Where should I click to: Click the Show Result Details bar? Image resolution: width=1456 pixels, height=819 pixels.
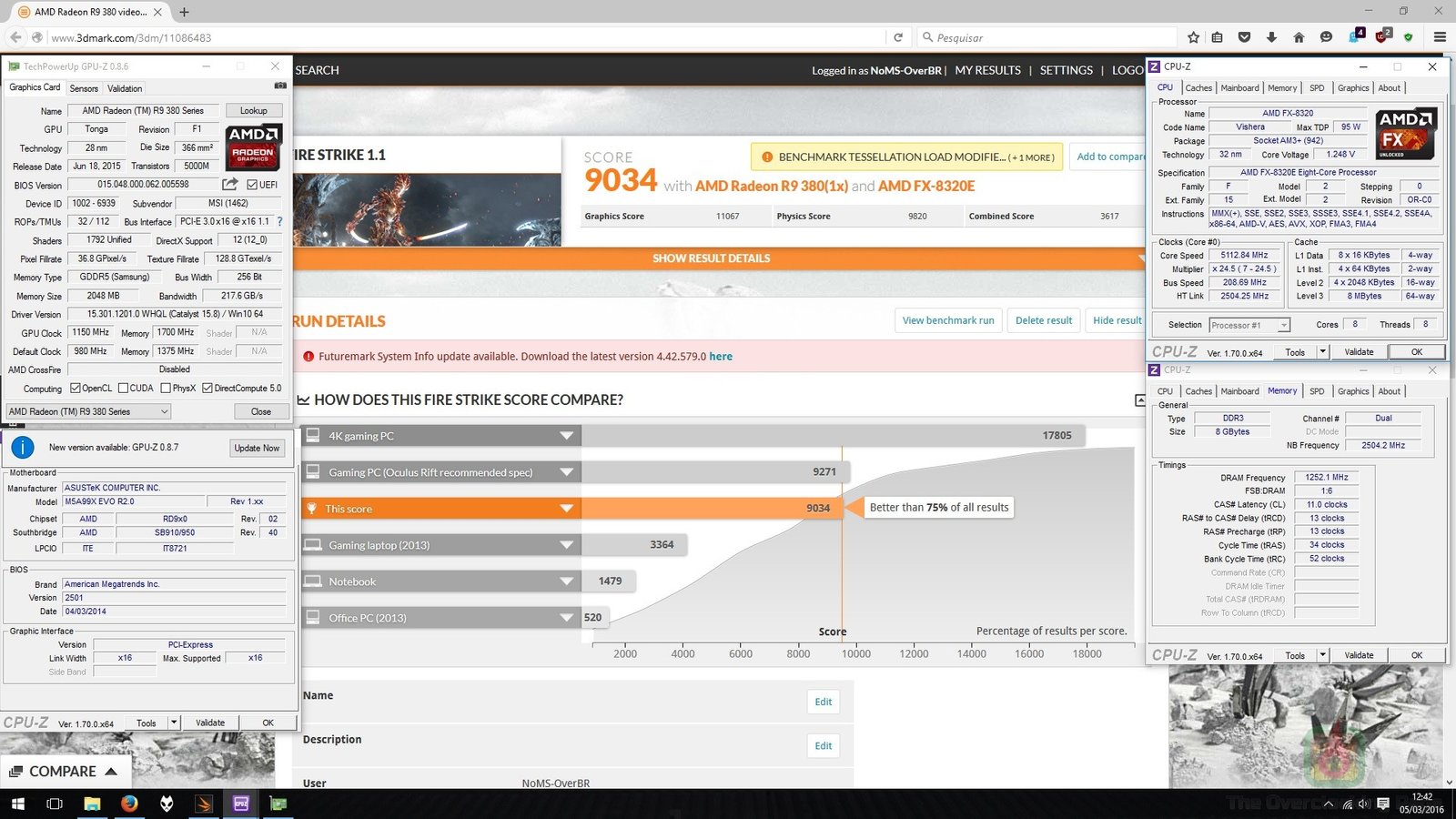coord(711,258)
